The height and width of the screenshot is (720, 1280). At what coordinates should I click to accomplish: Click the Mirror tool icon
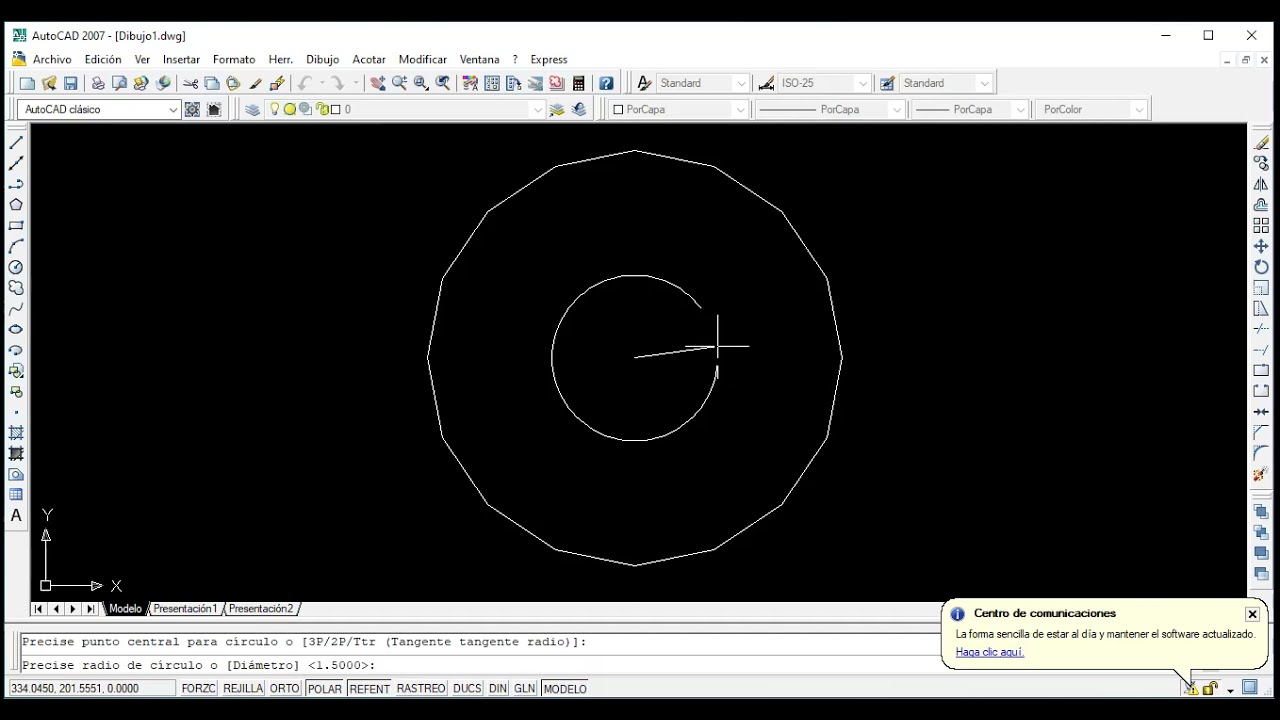point(1261,184)
